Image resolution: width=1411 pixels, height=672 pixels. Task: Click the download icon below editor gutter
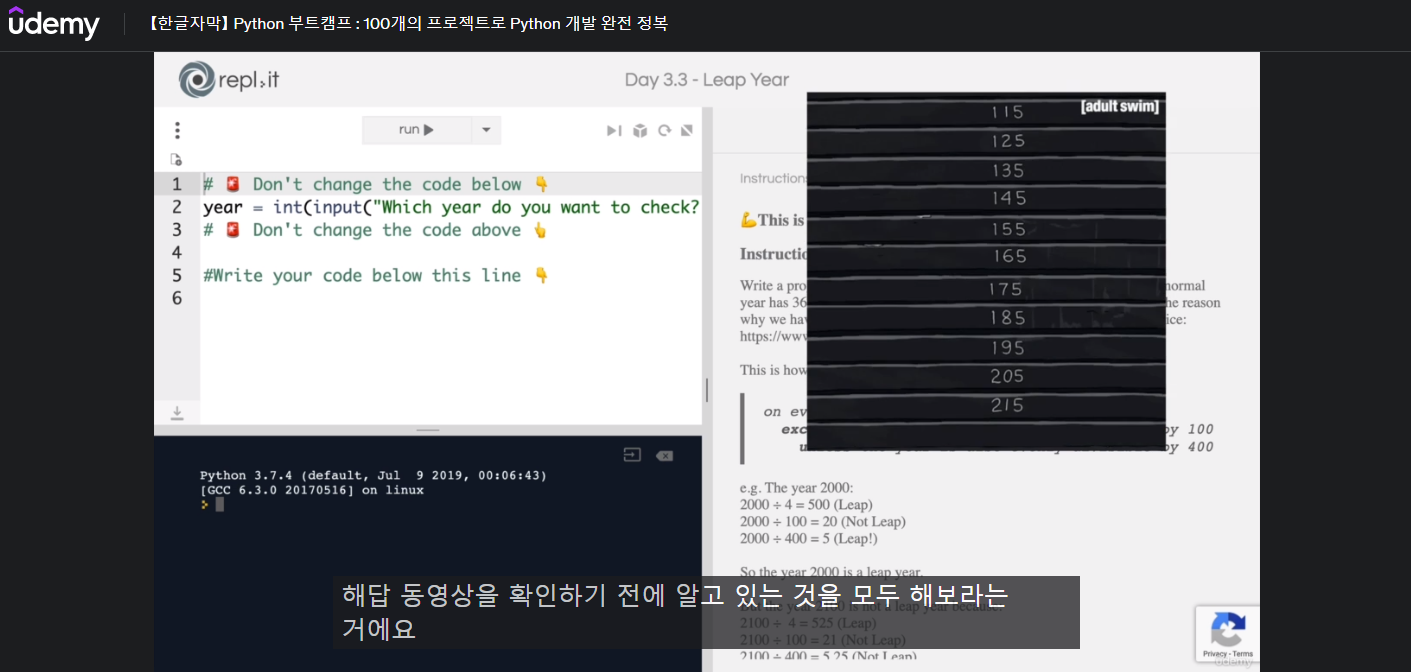click(177, 413)
